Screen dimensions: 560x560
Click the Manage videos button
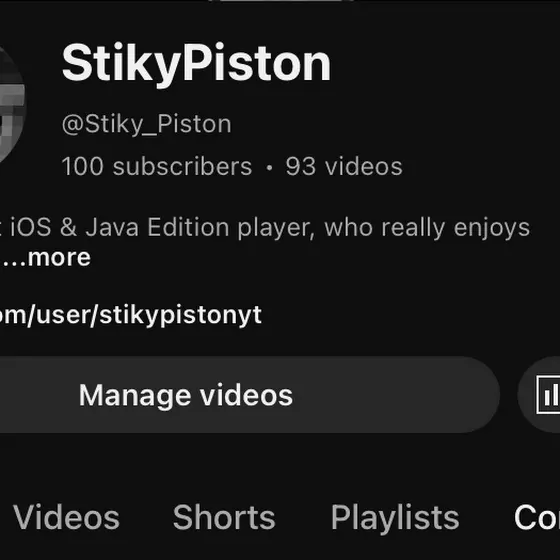pyautogui.click(x=246, y=395)
